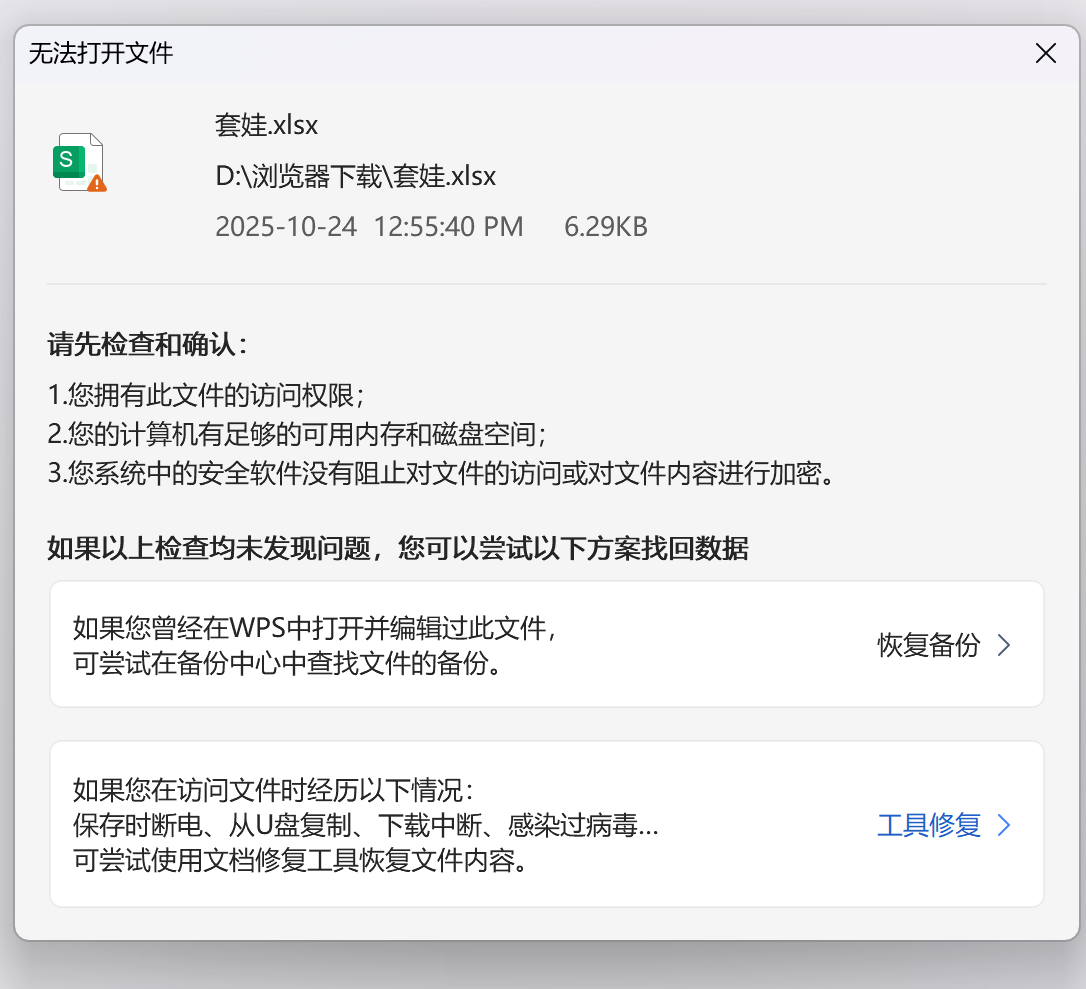
Task: Click item 2 about 可用内存和磁盘空间
Action: [296, 434]
